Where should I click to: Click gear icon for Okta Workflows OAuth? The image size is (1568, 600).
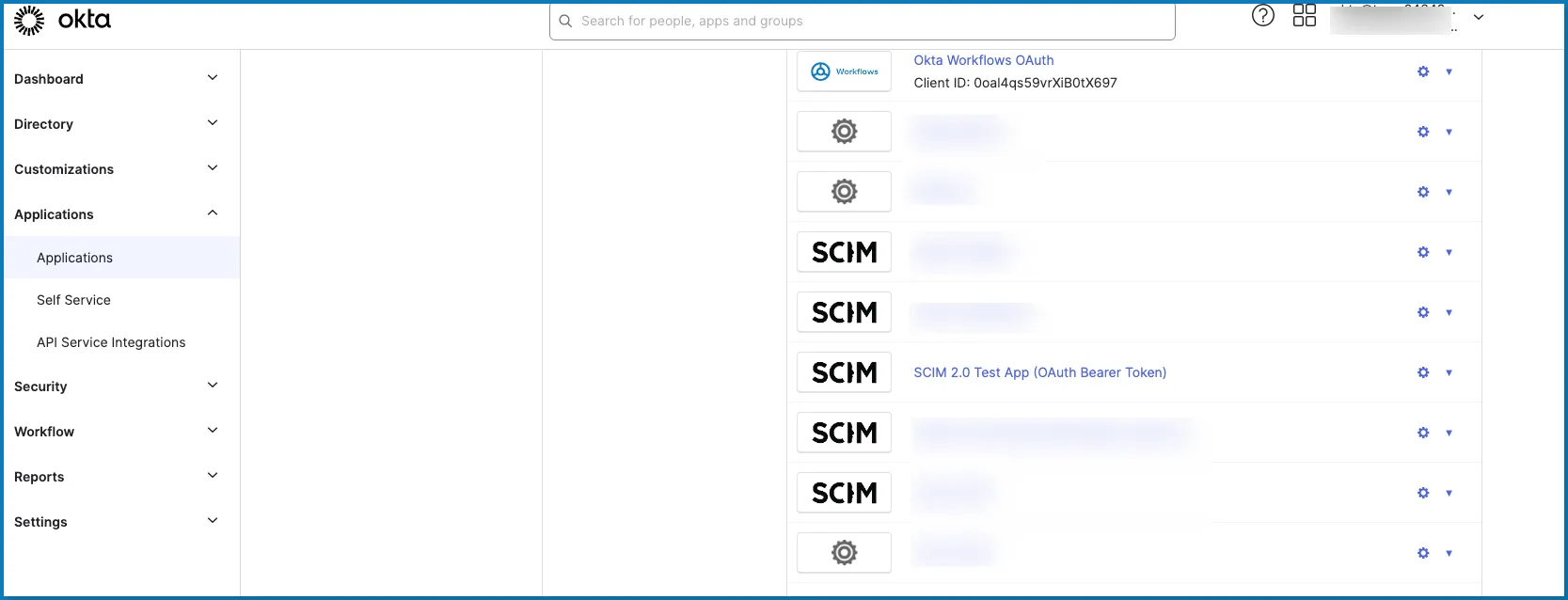point(1422,71)
